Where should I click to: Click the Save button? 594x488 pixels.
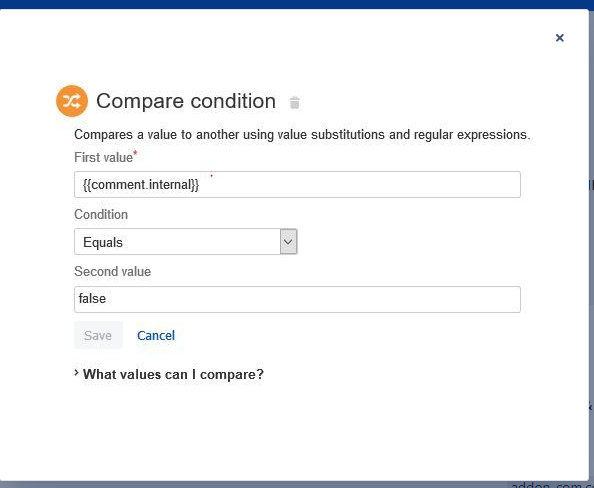[98, 335]
